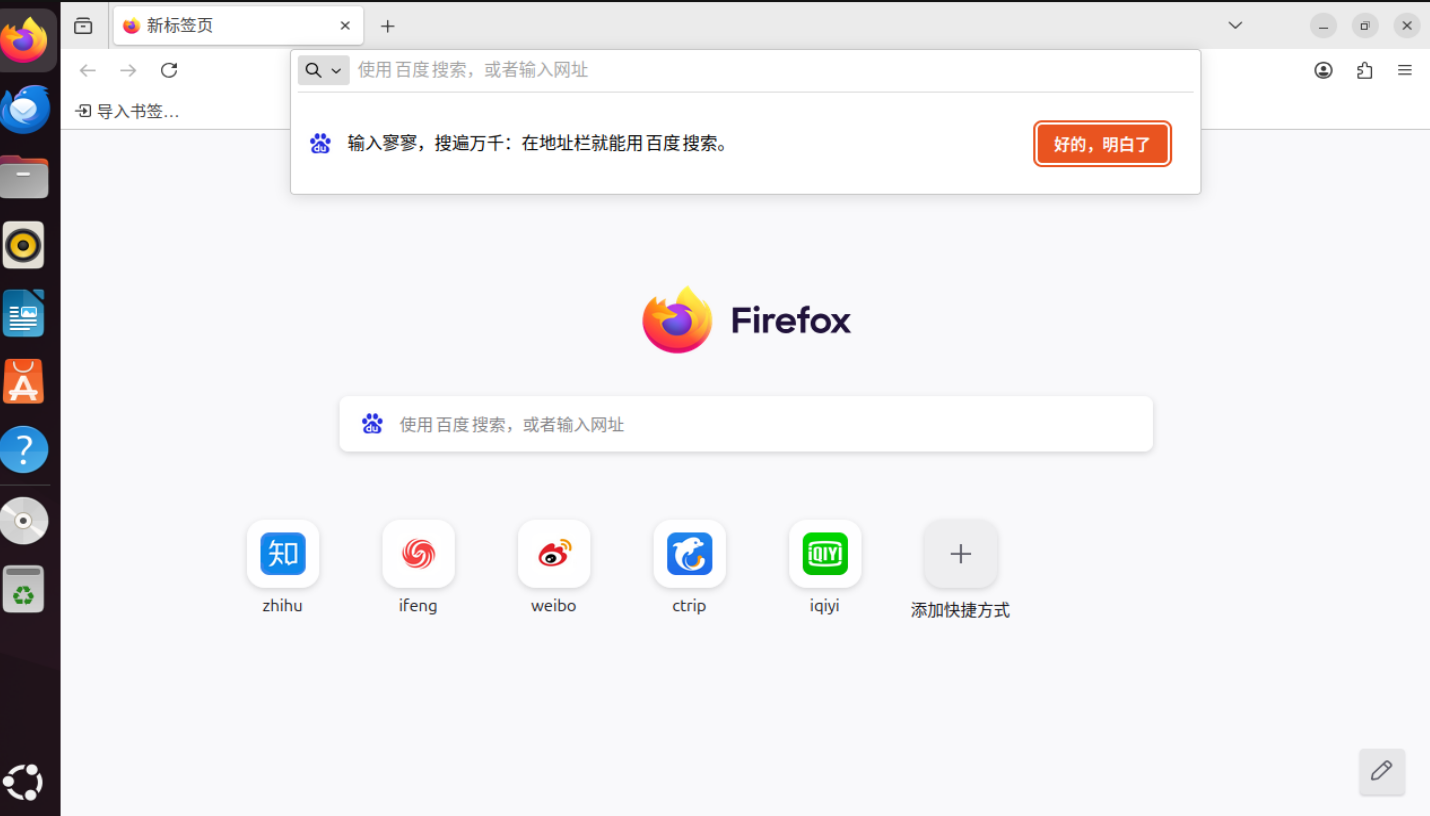The height and width of the screenshot is (816, 1430).
Task: Launch LibreOffice Writer from the dock
Action: pyautogui.click(x=24, y=313)
